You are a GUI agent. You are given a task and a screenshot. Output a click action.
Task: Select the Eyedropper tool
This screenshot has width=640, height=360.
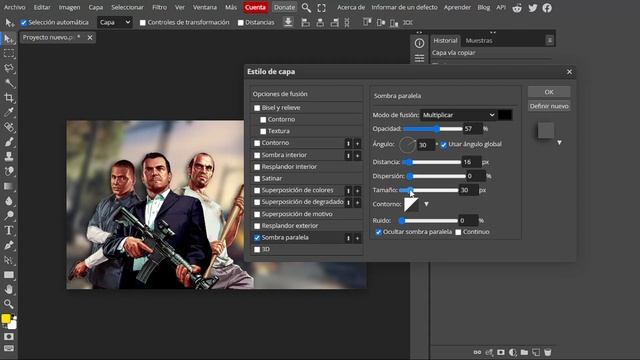(9, 112)
